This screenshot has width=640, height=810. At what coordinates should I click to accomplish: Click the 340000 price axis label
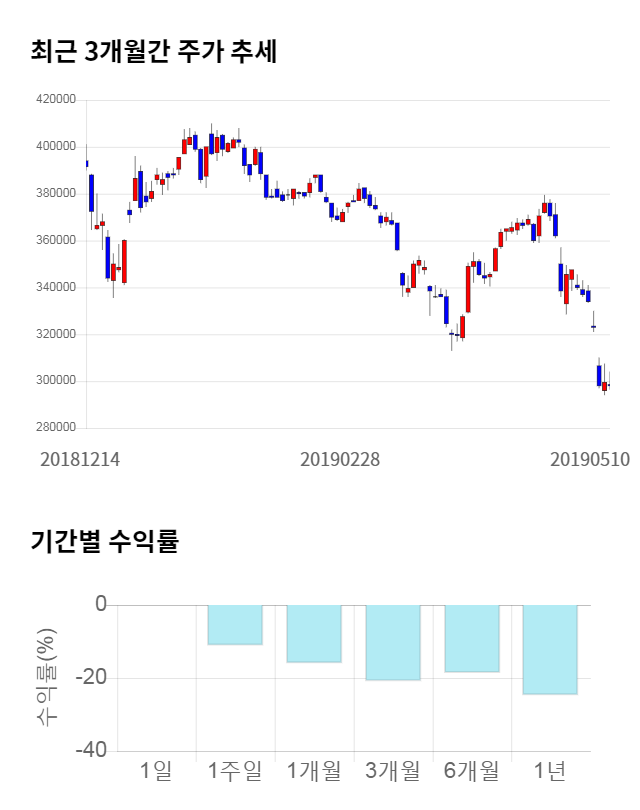(x=56, y=288)
